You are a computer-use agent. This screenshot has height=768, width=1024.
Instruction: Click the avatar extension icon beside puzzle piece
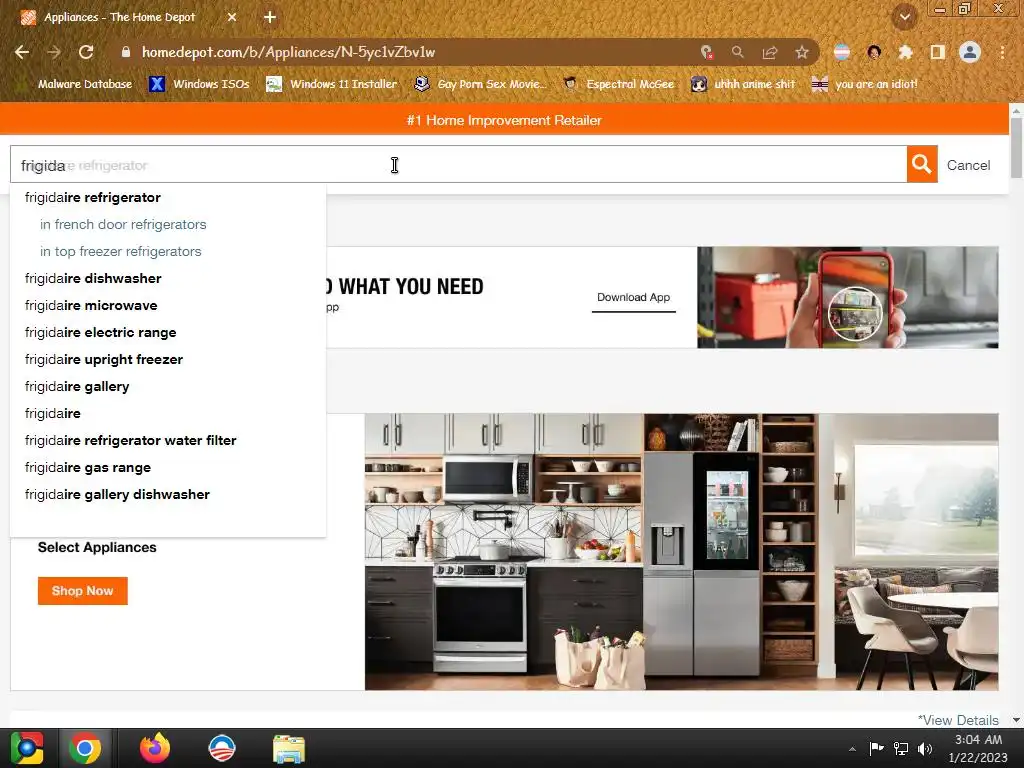point(874,52)
